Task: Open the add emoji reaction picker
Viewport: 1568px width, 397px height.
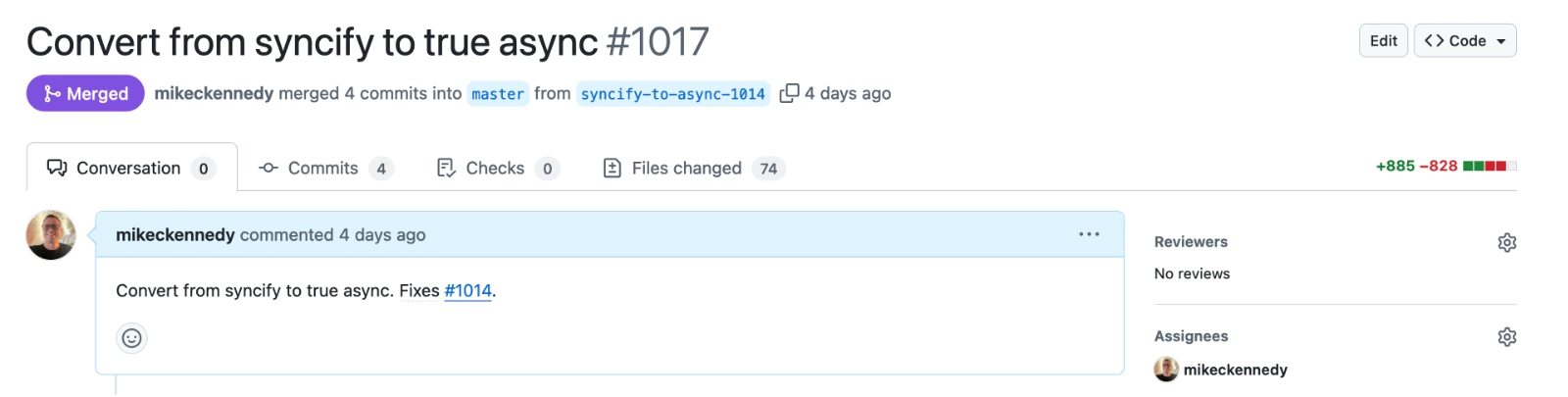Action: point(131,338)
